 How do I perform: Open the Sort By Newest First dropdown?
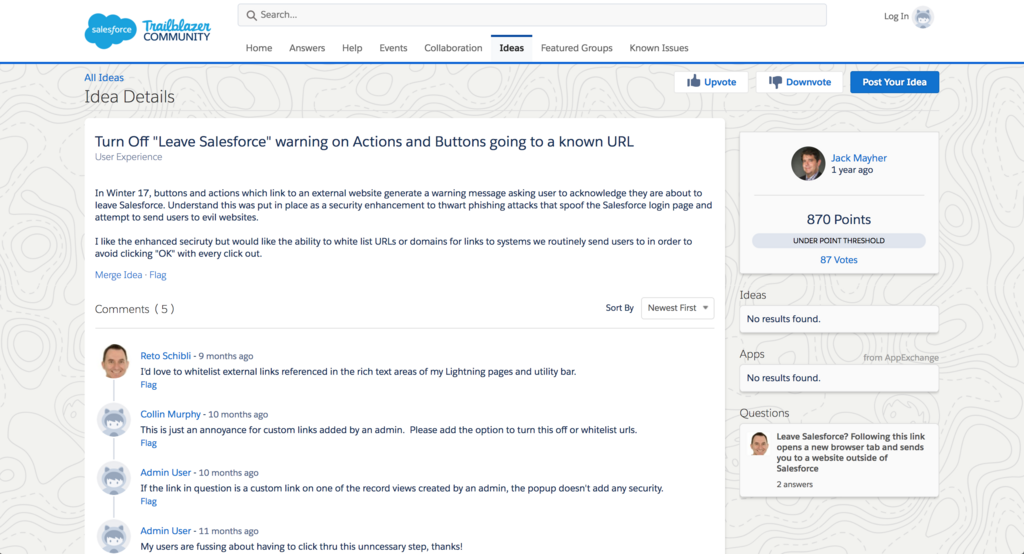point(677,308)
